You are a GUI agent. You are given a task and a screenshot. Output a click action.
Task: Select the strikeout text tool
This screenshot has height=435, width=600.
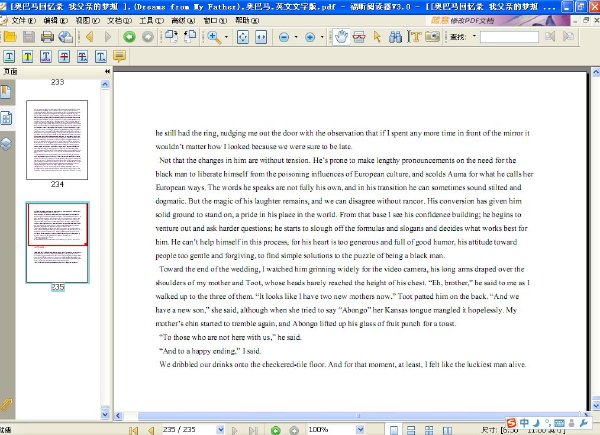(64, 57)
